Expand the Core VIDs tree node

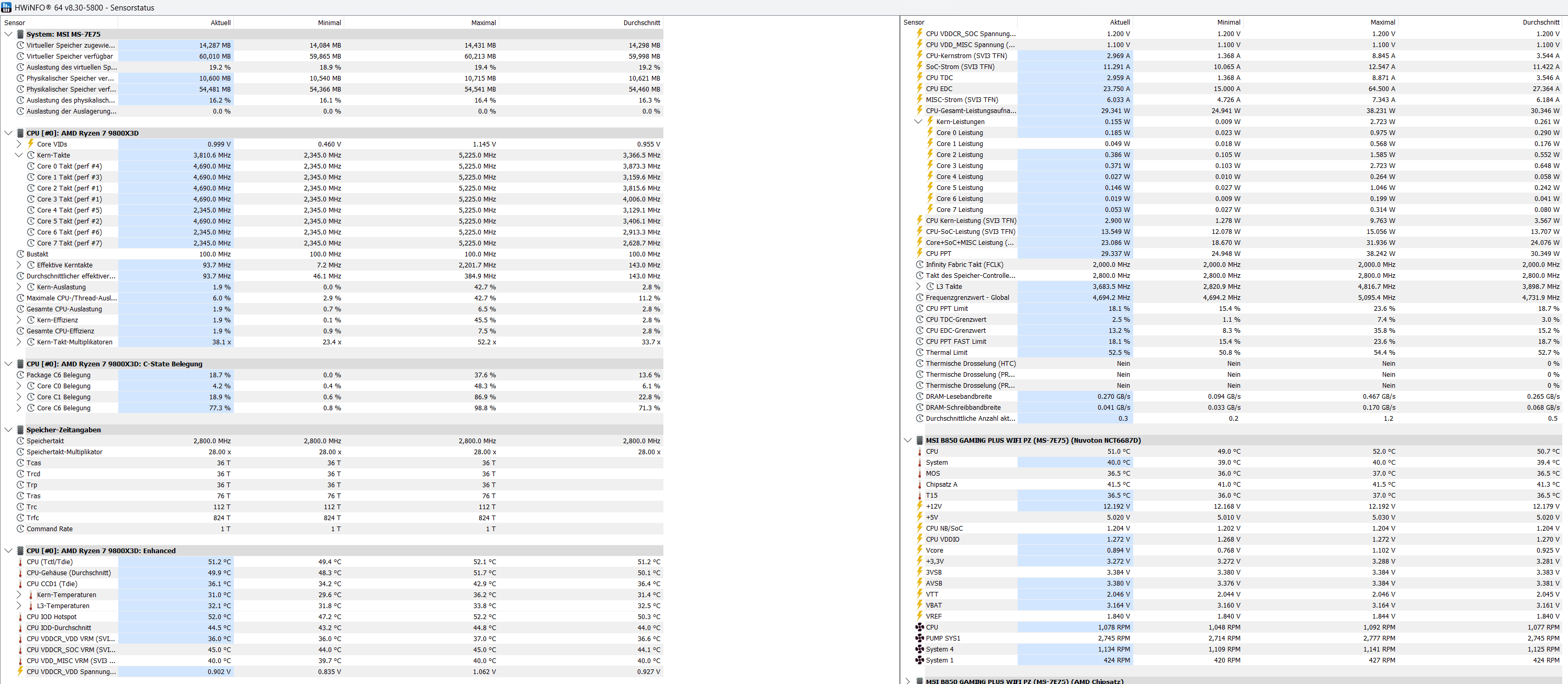(18, 144)
